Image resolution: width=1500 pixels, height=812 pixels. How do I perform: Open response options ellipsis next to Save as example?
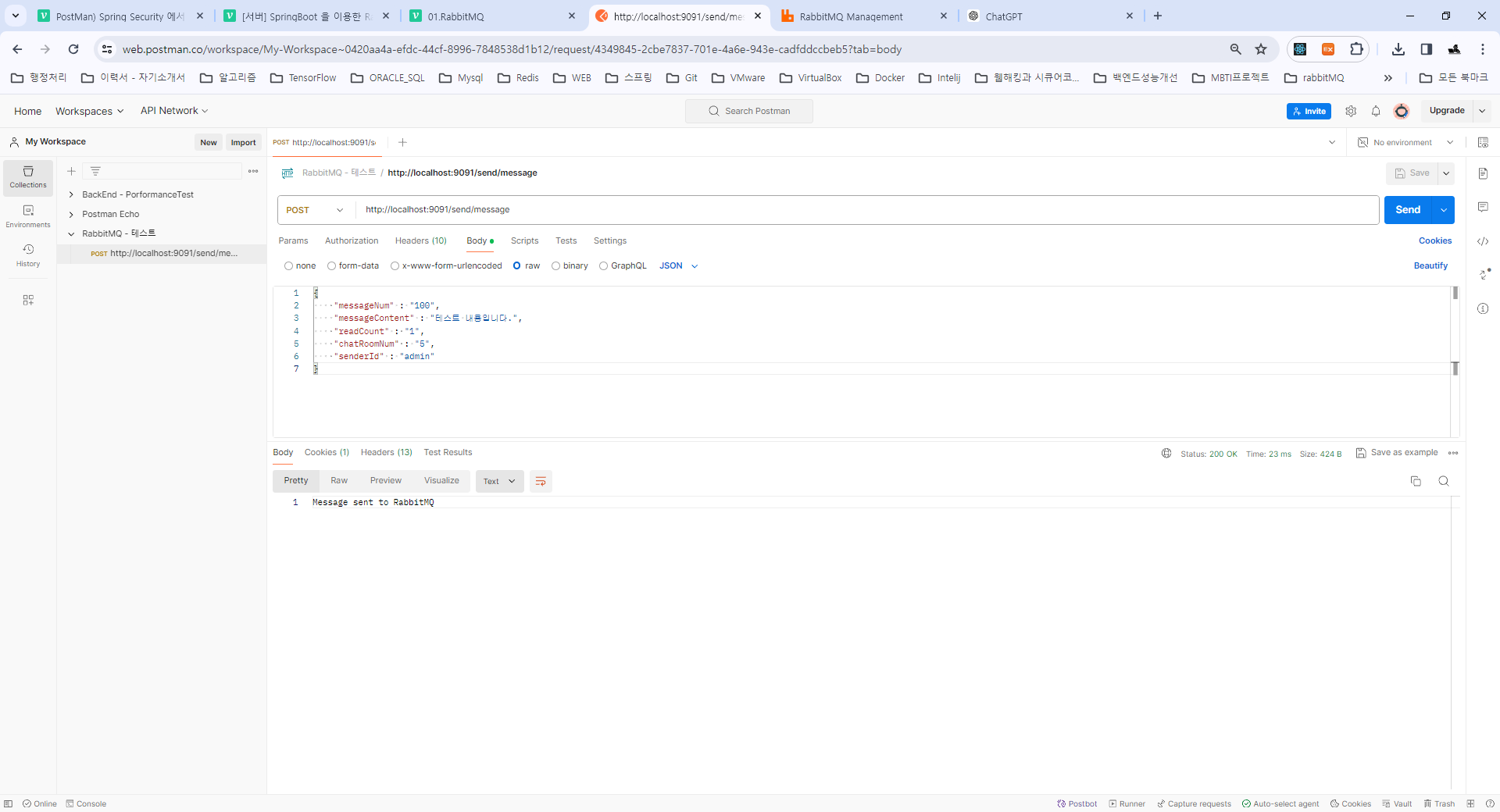[1453, 453]
